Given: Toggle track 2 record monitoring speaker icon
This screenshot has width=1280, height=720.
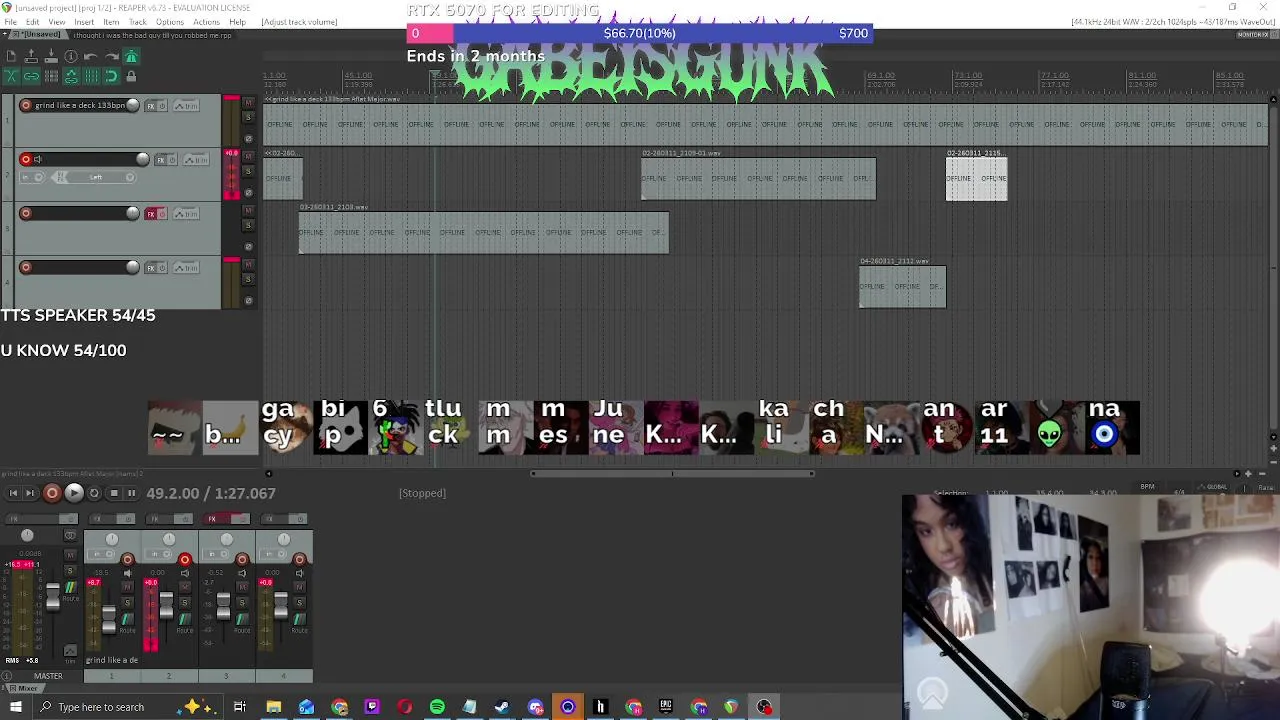Looking at the screenshot, I should (x=38, y=159).
